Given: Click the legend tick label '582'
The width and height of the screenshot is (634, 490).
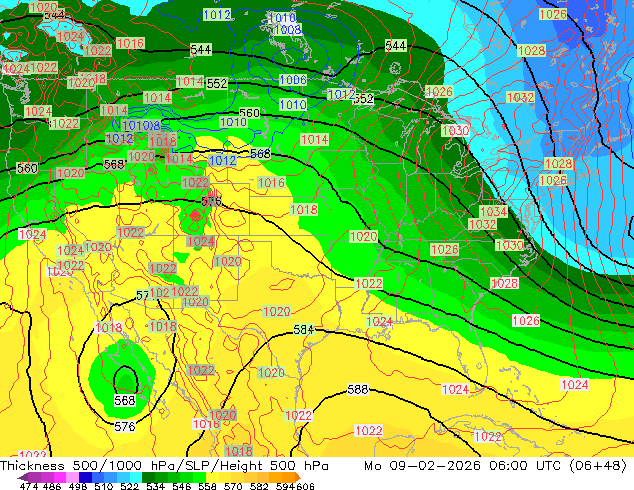Looking at the screenshot, I should pos(259,486).
